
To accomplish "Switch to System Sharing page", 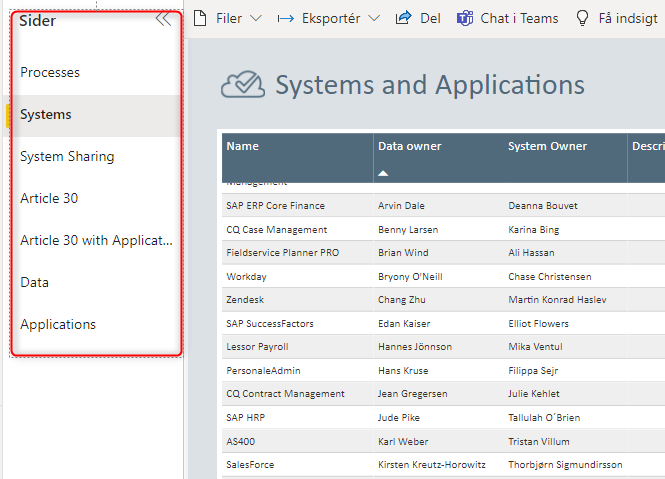I will click(x=67, y=157).
